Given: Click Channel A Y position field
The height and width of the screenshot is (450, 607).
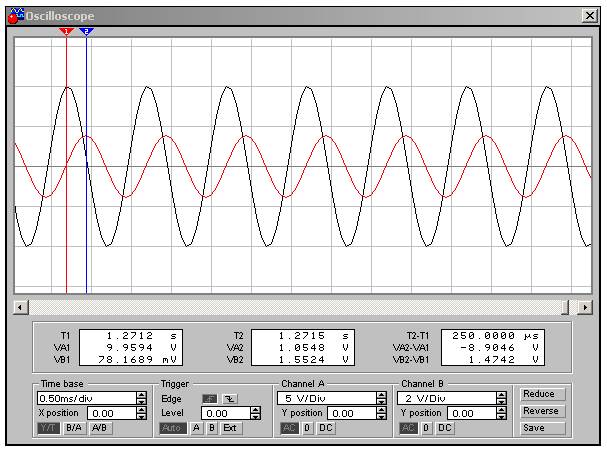Looking at the screenshot, I should (352, 413).
